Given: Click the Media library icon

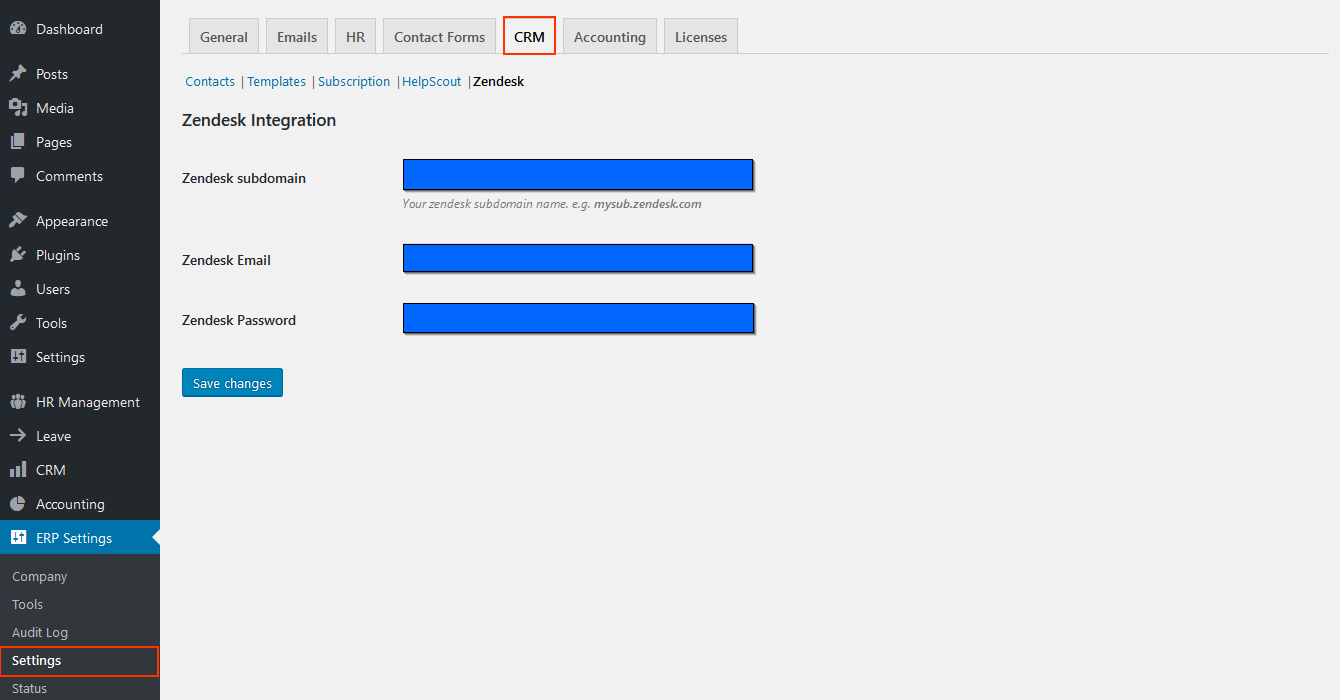Looking at the screenshot, I should [18, 108].
